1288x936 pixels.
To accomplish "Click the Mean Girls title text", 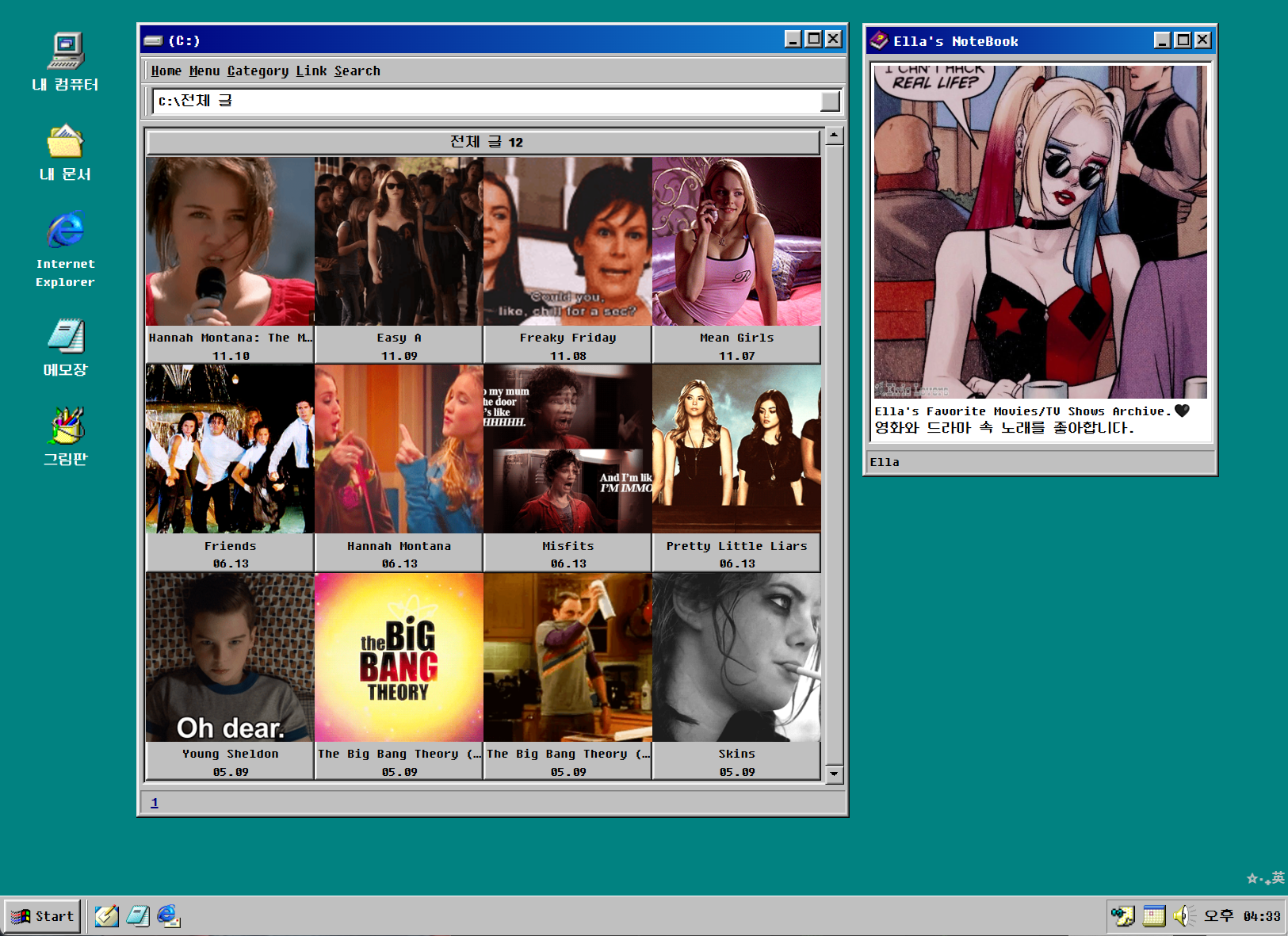I will pos(736,338).
